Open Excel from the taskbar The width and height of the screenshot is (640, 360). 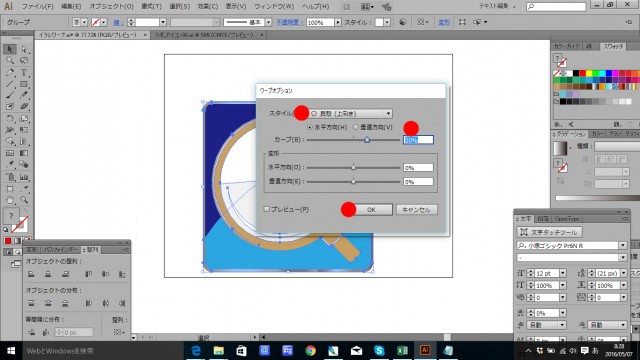402,351
